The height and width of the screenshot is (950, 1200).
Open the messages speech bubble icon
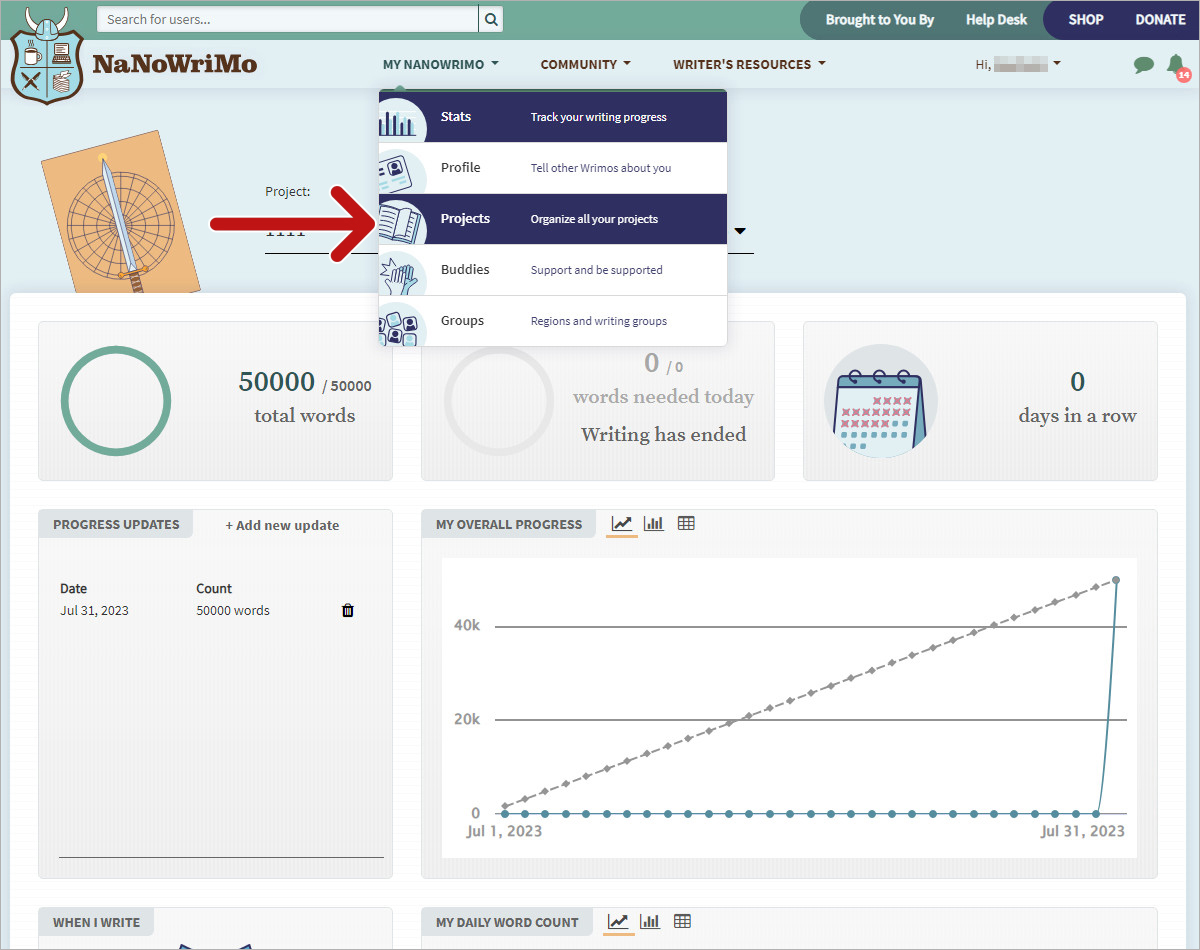(1144, 65)
